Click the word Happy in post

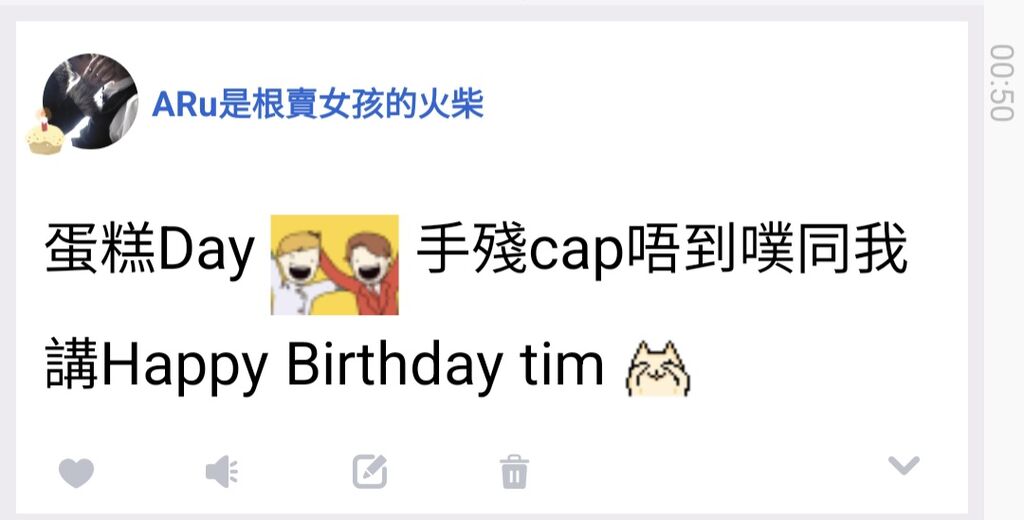coord(185,366)
